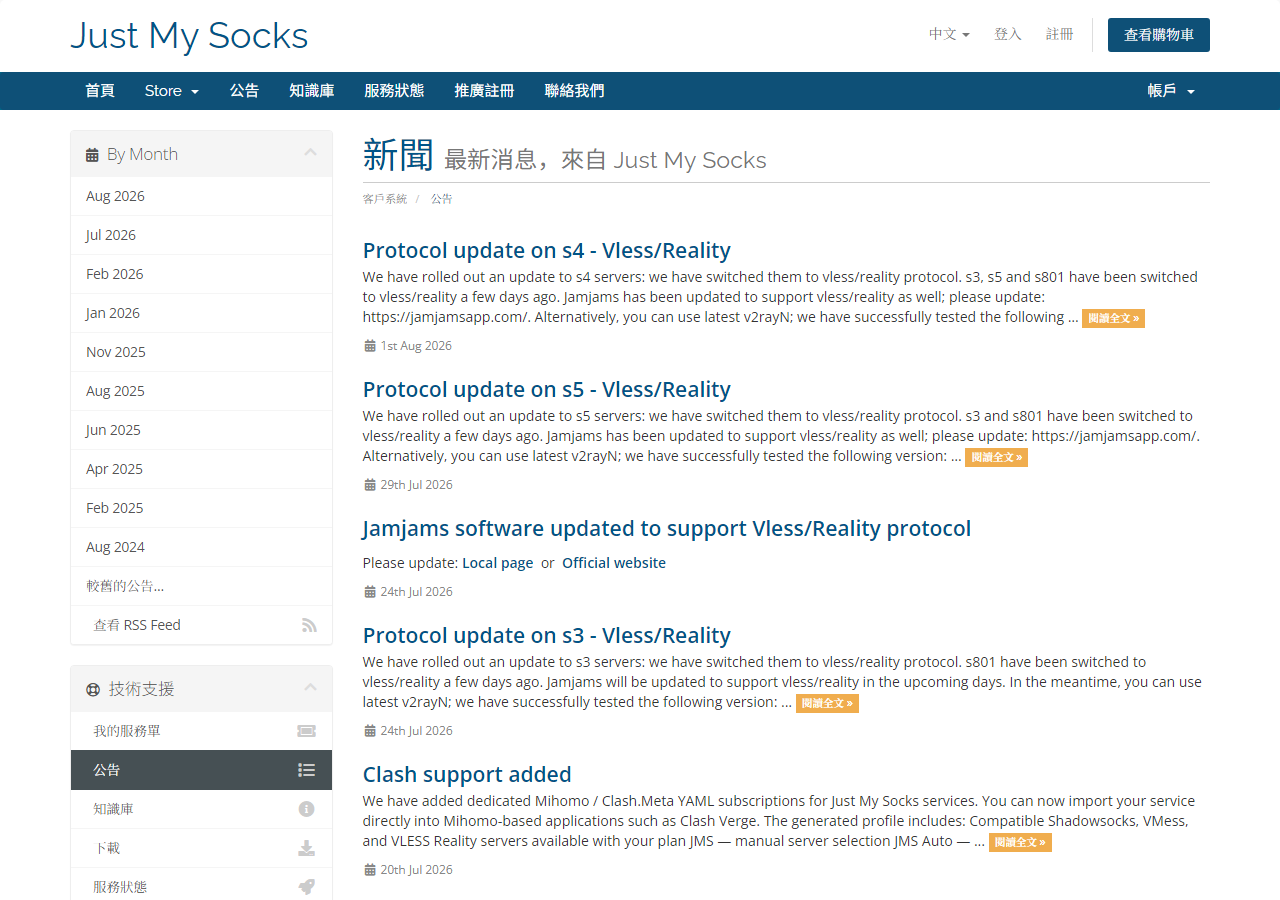The height and width of the screenshot is (900, 1280).
Task: Open 公告 in the top navigation bar
Action: tap(244, 91)
